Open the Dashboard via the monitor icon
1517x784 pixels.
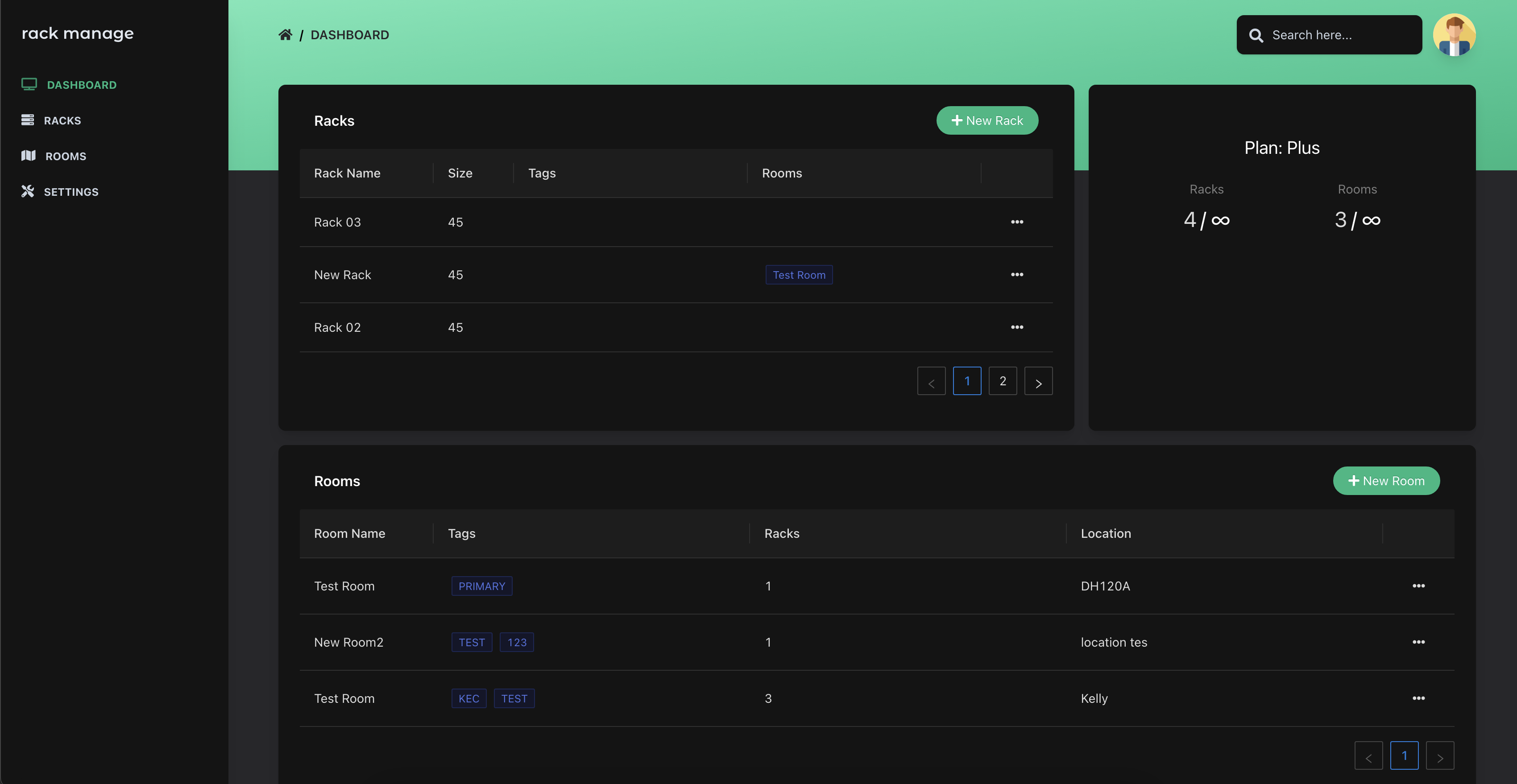[29, 83]
